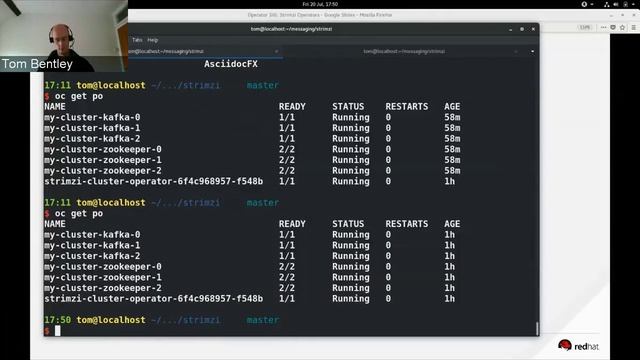Image resolution: width=640 pixels, height=360 pixels.
Task: Click the network icon in top bar
Action: coord(607,4)
